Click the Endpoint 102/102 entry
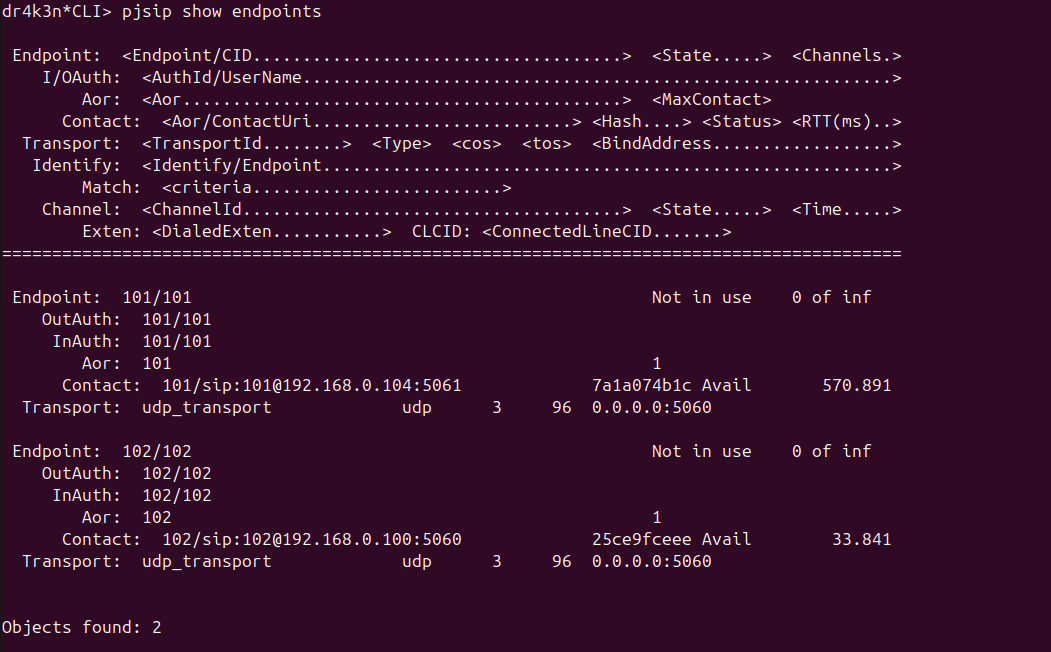This screenshot has width=1051, height=652. tap(157, 452)
